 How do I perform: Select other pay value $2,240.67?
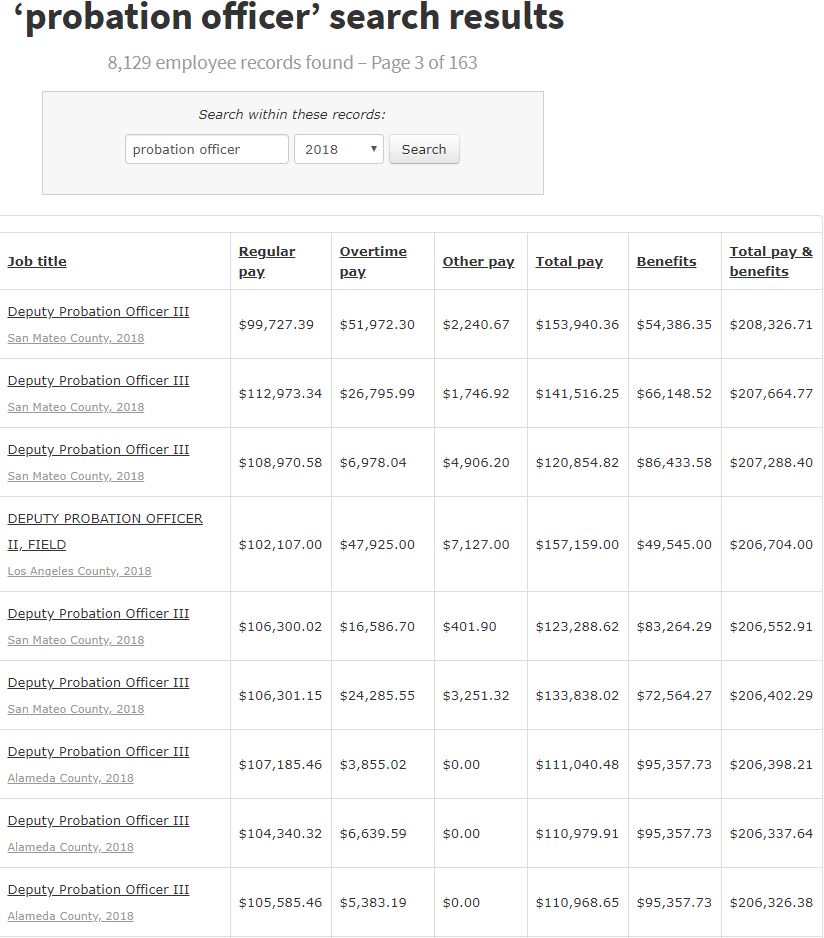pyautogui.click(x=476, y=325)
